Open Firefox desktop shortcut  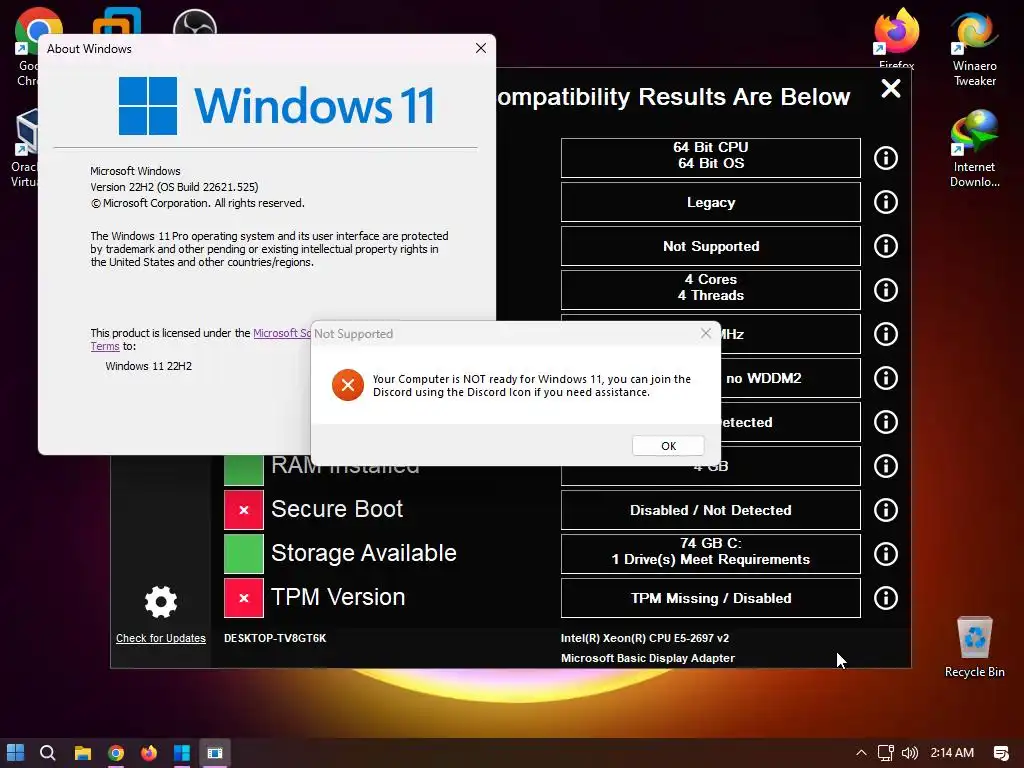click(897, 38)
